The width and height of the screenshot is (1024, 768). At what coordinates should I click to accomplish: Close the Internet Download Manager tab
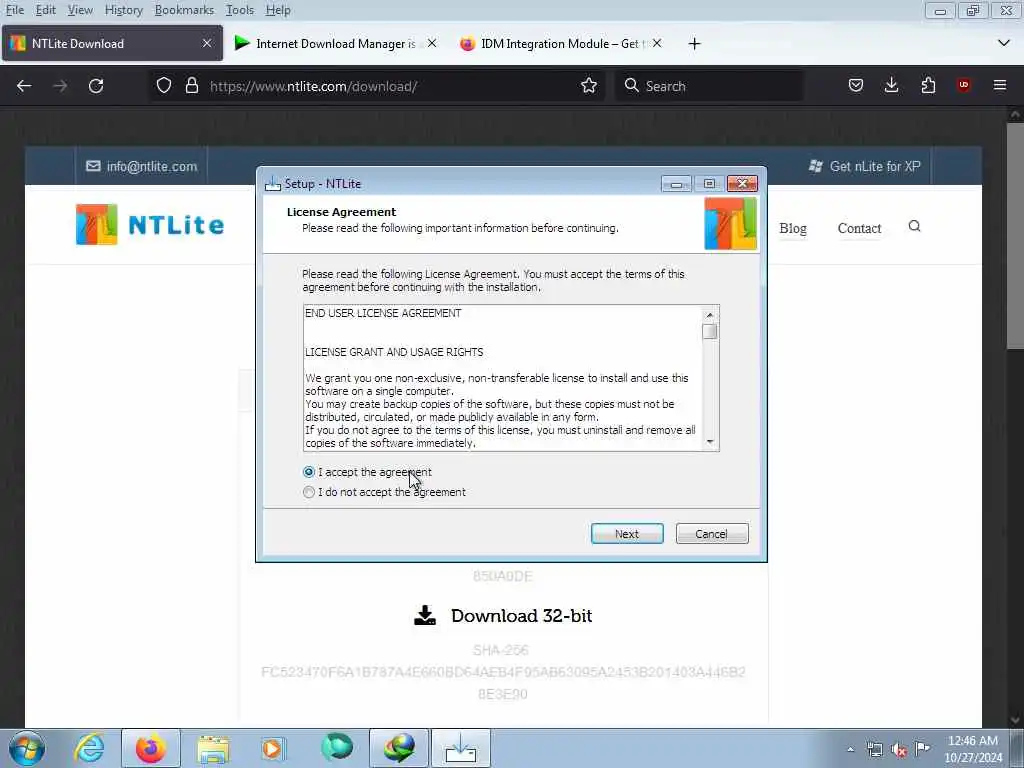(x=432, y=43)
